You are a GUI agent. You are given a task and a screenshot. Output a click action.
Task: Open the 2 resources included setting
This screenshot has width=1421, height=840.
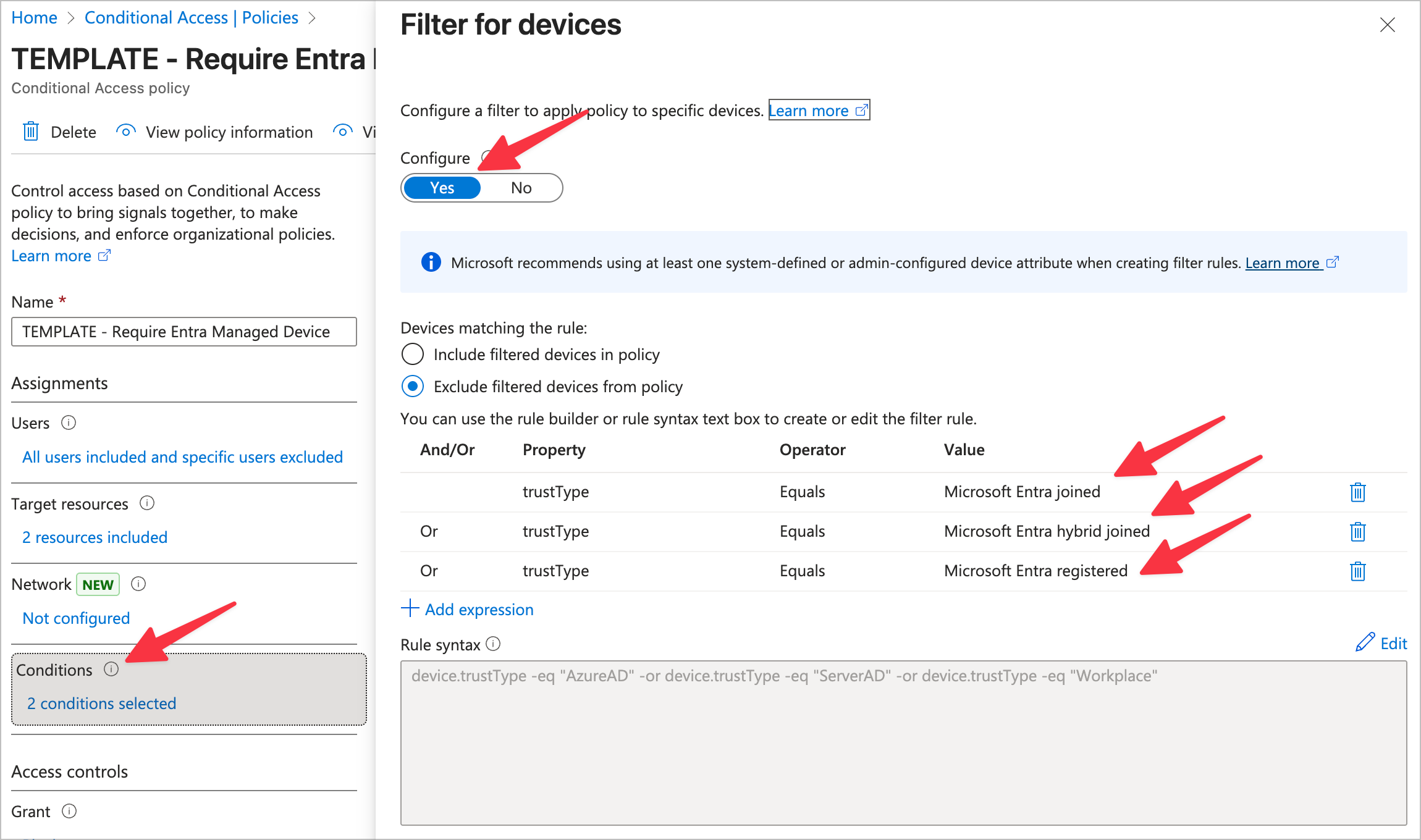95,537
